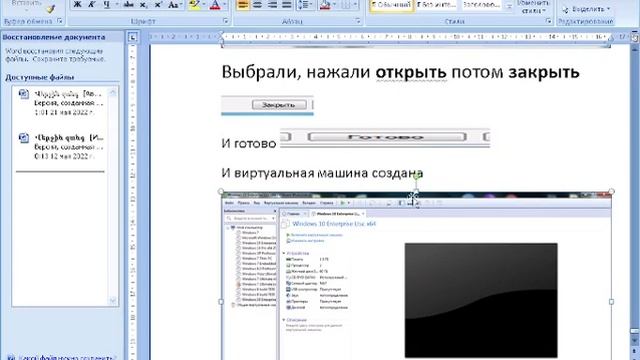This screenshot has height=360, width=640.
Task: Align text to the left
Action: coord(242,4)
